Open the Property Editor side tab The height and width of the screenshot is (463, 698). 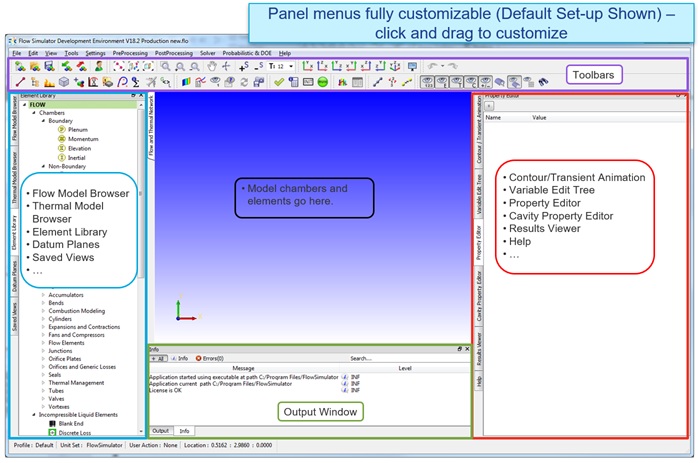pyautogui.click(x=478, y=241)
